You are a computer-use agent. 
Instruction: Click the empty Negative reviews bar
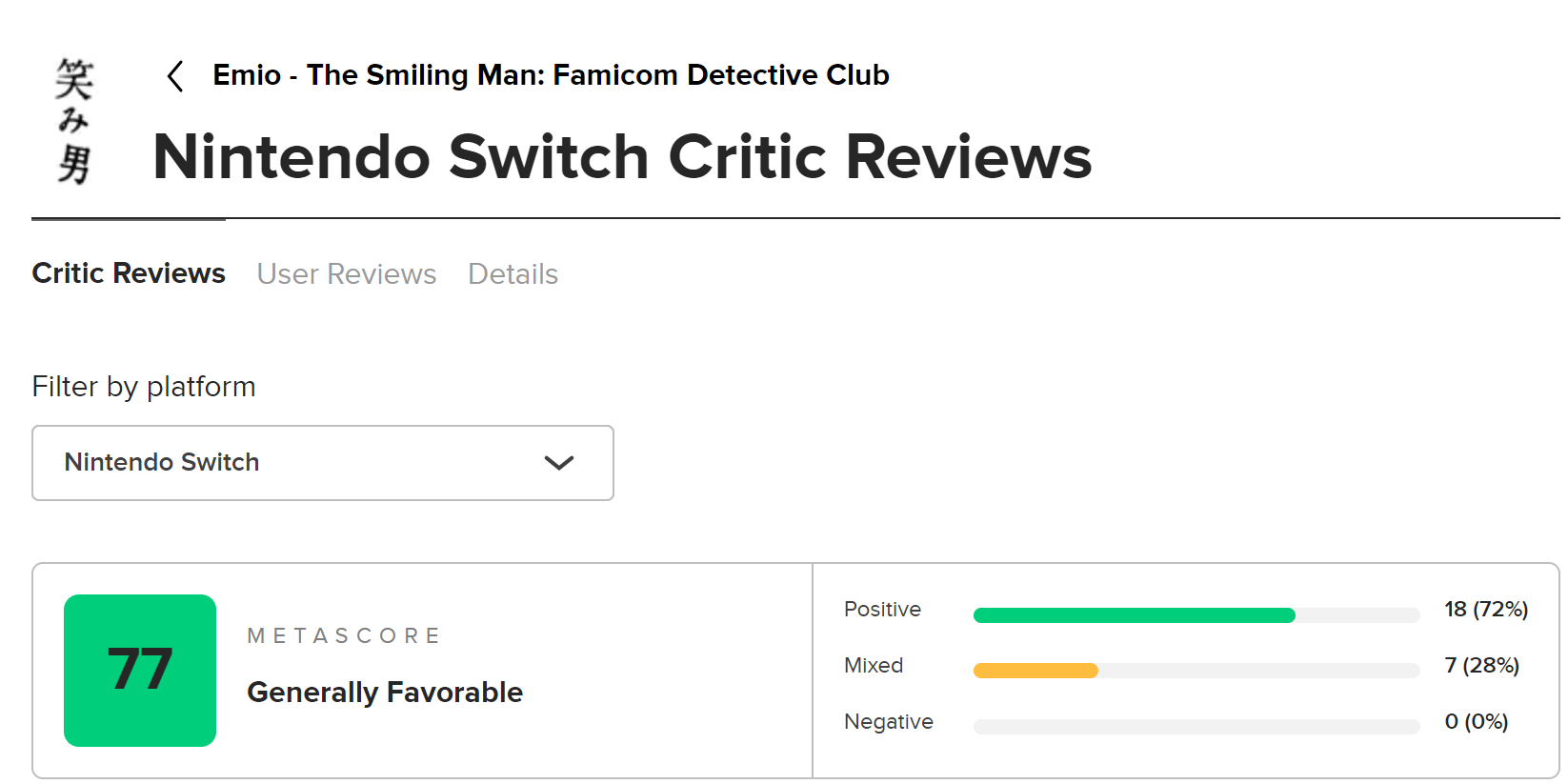(1196, 727)
